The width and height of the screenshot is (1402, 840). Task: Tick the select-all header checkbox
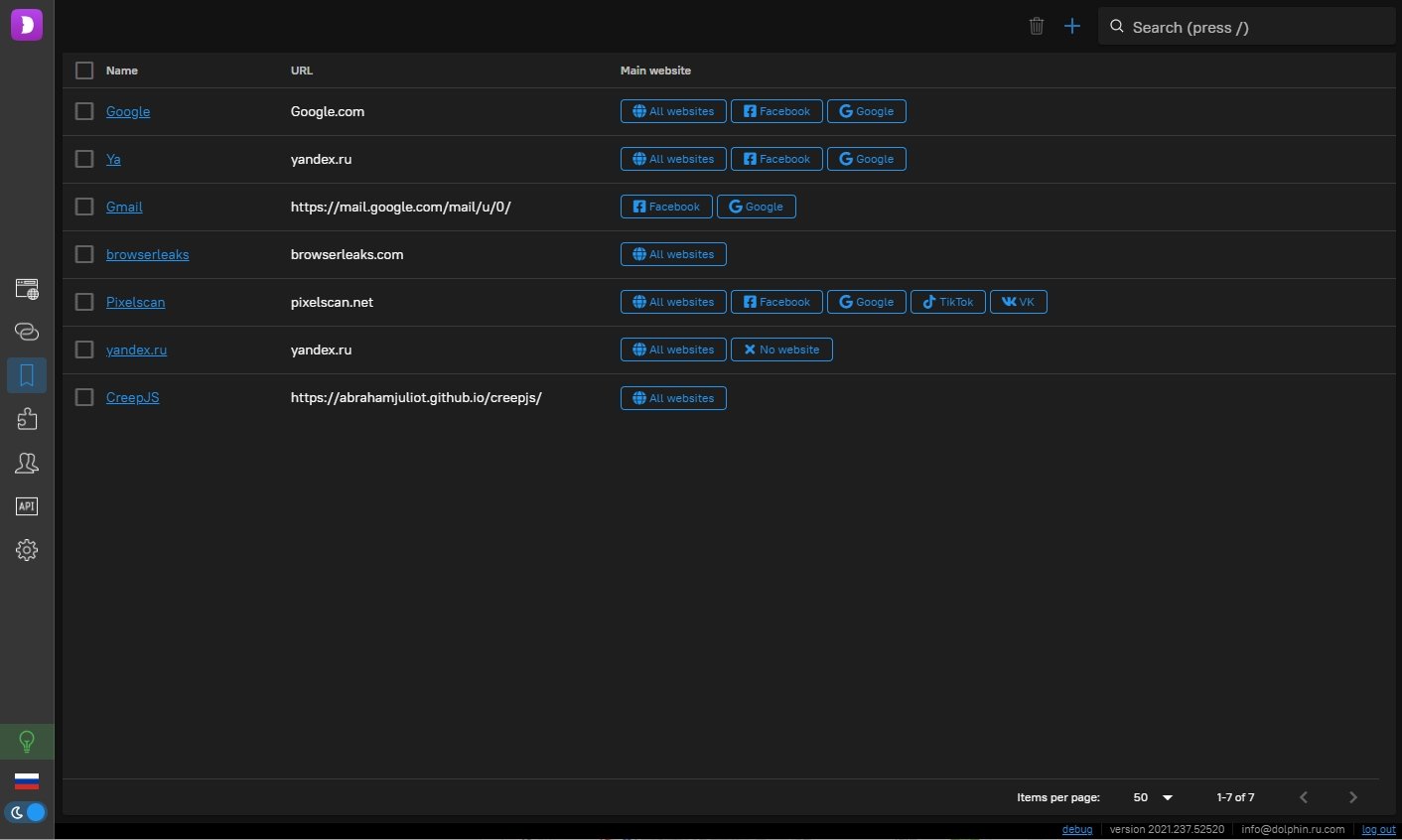click(x=84, y=70)
